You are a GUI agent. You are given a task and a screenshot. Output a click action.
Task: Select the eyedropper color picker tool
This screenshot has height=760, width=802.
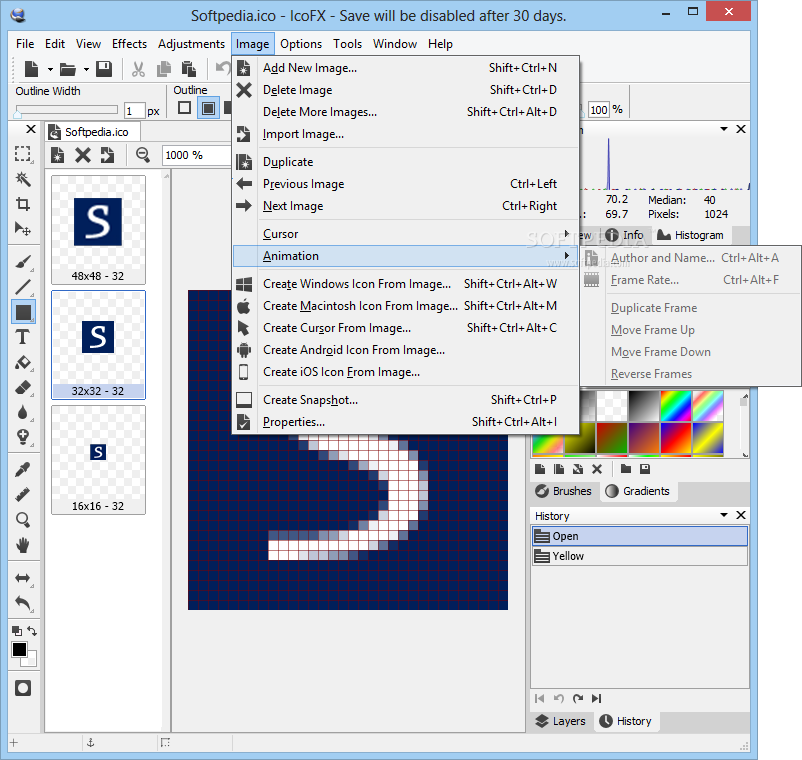click(23, 470)
